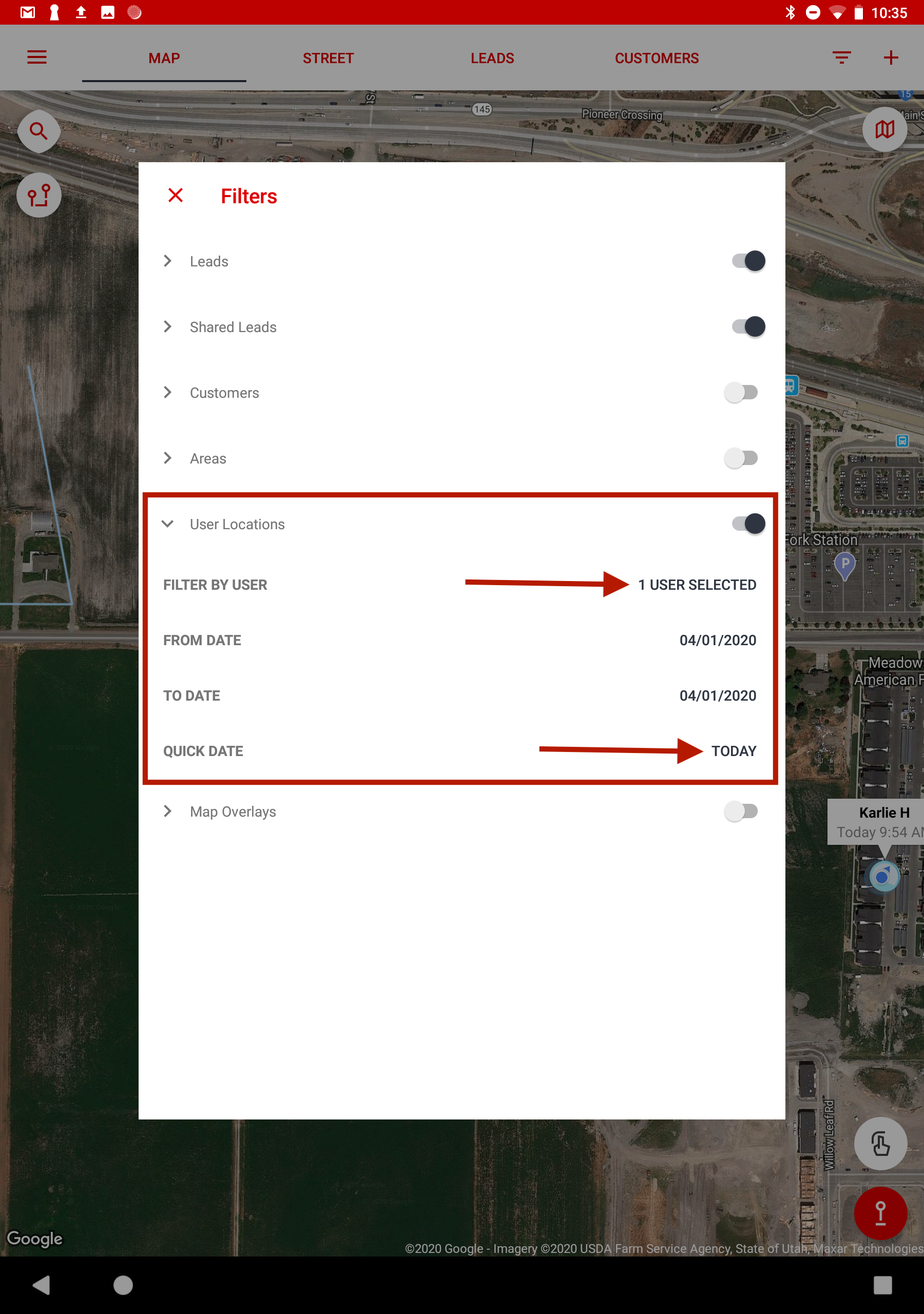This screenshot has width=924, height=1314.
Task: Expand the Shared Leads chevron
Action: coord(168,327)
